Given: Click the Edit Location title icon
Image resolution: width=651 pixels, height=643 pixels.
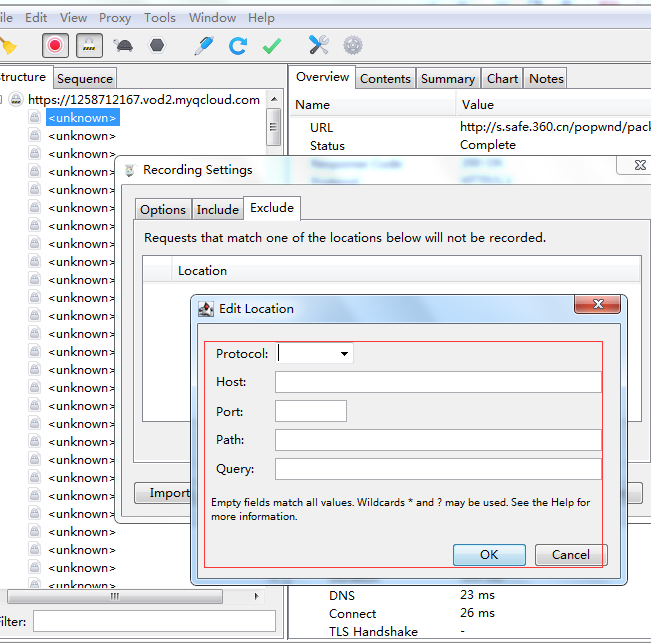Looking at the screenshot, I should click(x=206, y=309).
